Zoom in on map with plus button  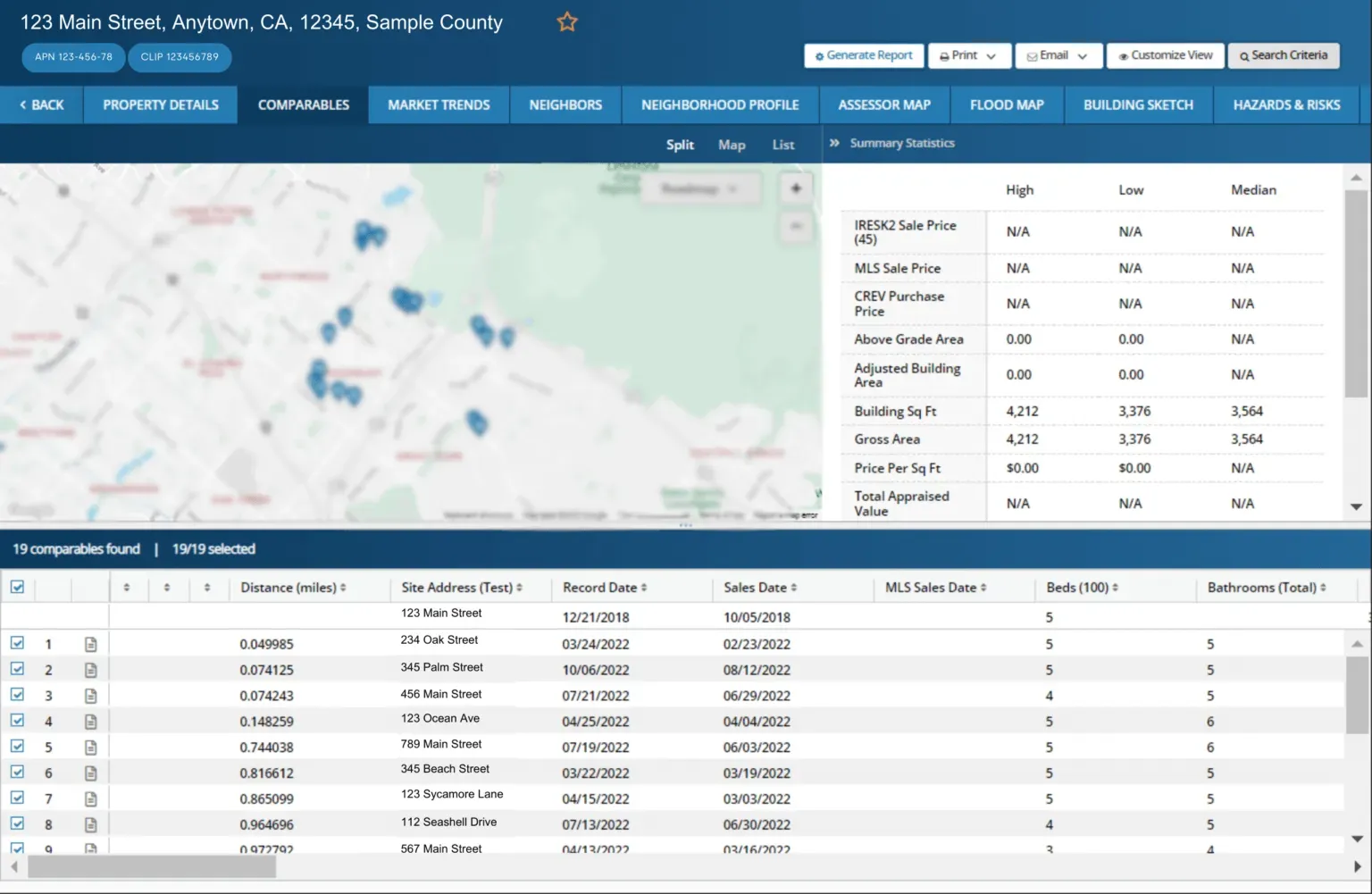(796, 188)
